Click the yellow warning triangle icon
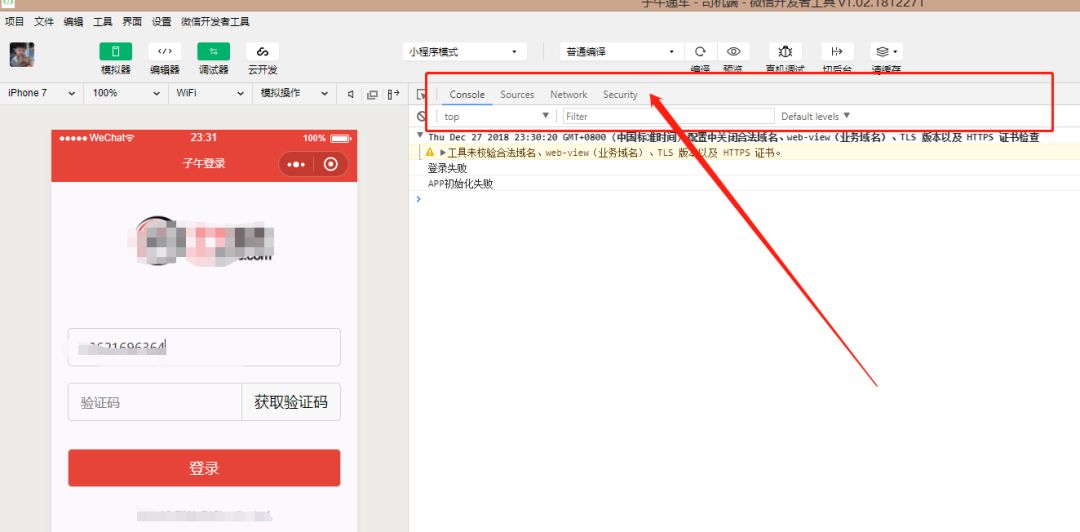This screenshot has width=1080, height=532. (x=430, y=152)
